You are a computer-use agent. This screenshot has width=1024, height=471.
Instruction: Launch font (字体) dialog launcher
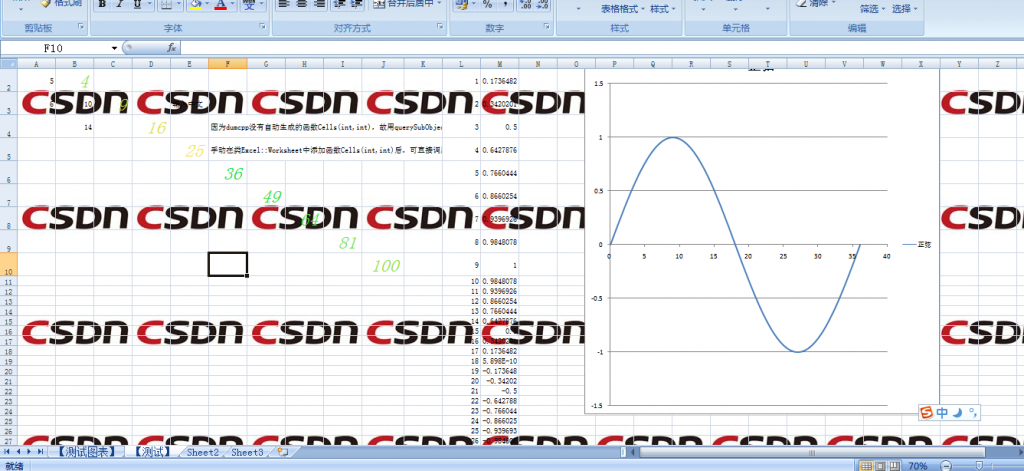pyautogui.click(x=263, y=27)
